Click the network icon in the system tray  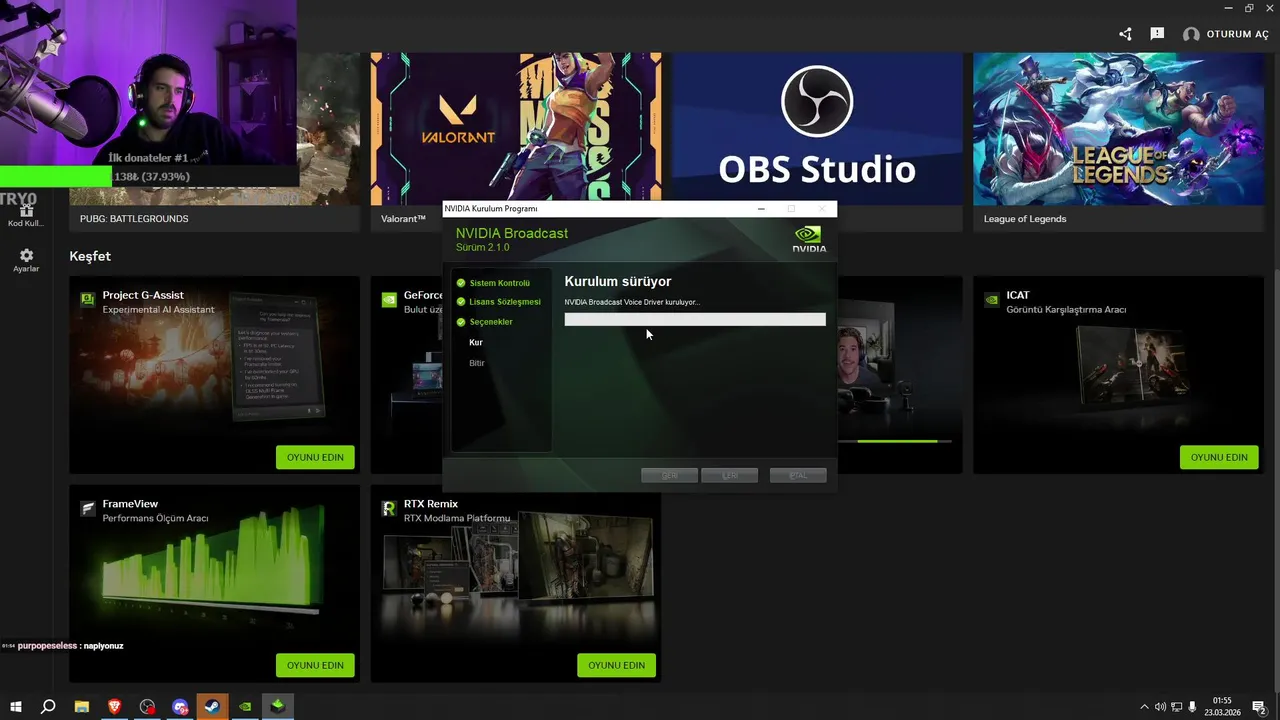coord(1176,707)
